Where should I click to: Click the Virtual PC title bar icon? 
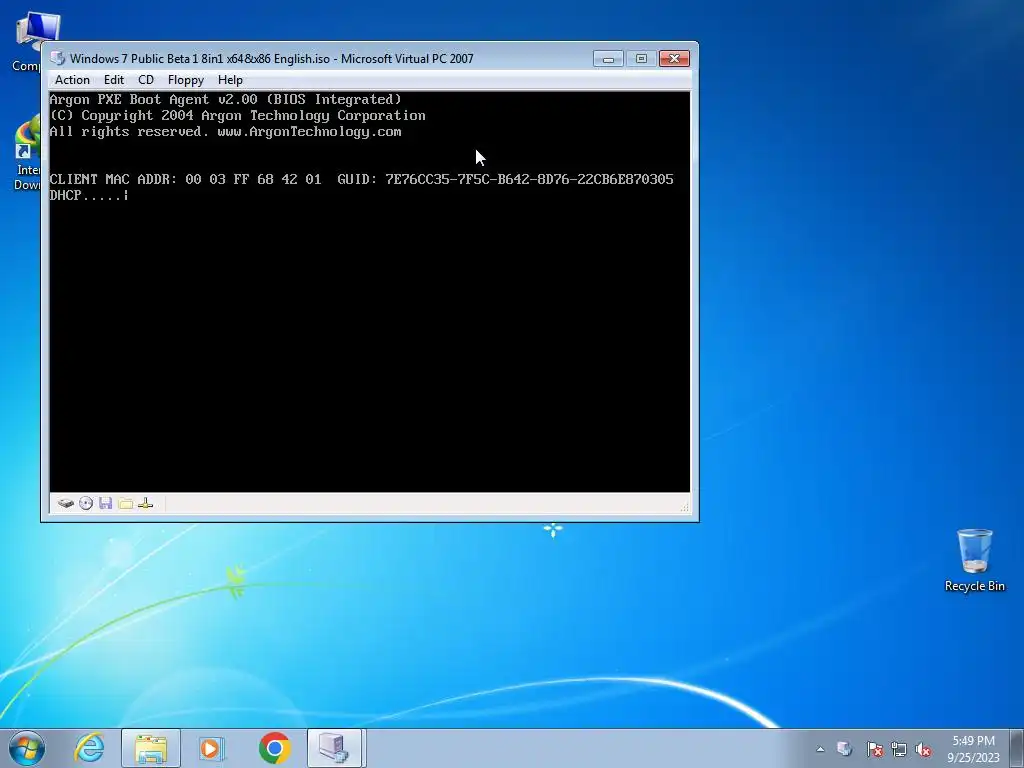57,58
